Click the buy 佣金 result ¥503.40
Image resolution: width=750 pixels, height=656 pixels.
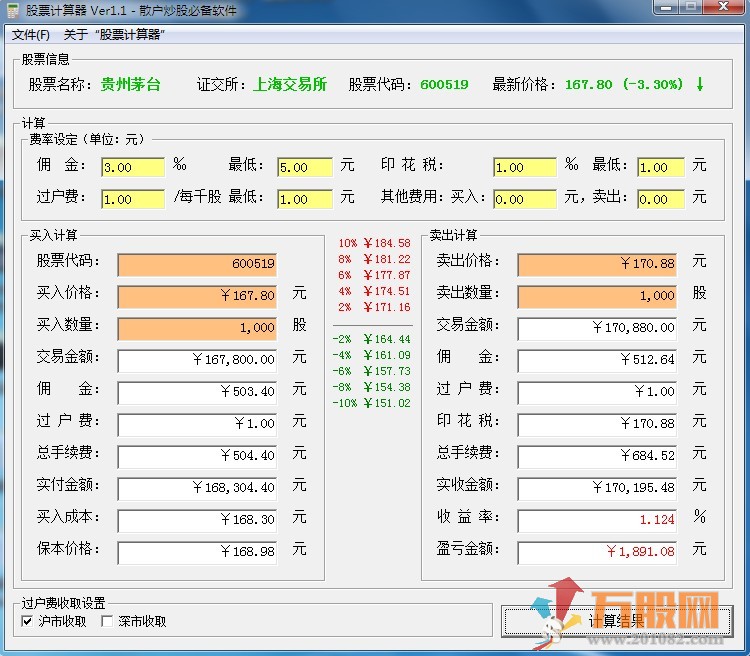(x=197, y=392)
